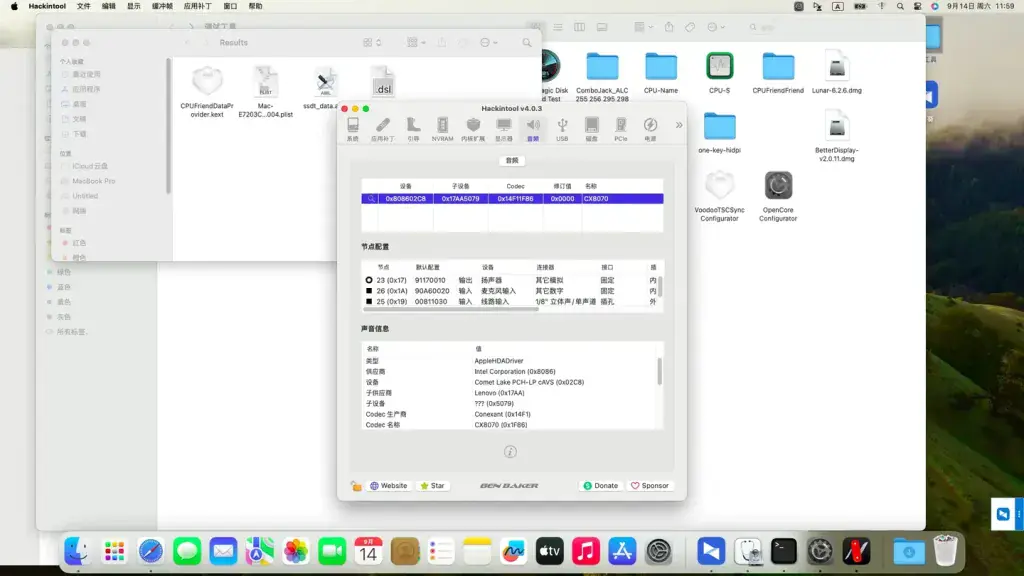The image size is (1024, 576).
Task: Open the NVRAM toolbar section
Action: coord(442,129)
